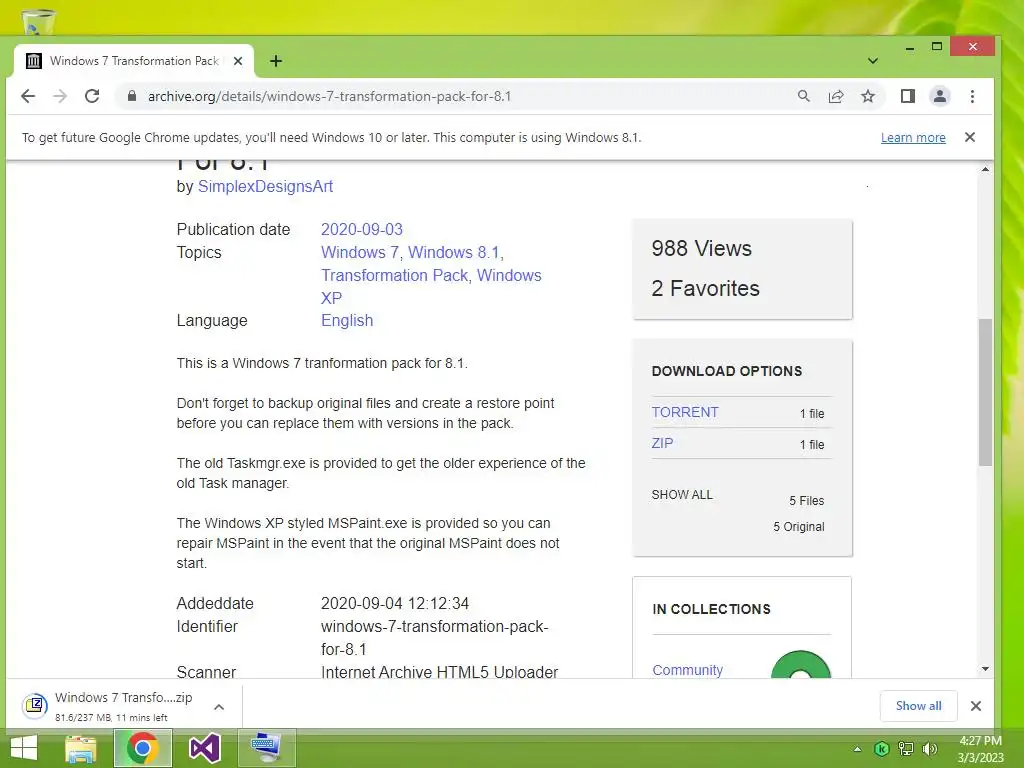The height and width of the screenshot is (768, 1024).
Task: Click the 5 Files count
Action: tap(807, 500)
